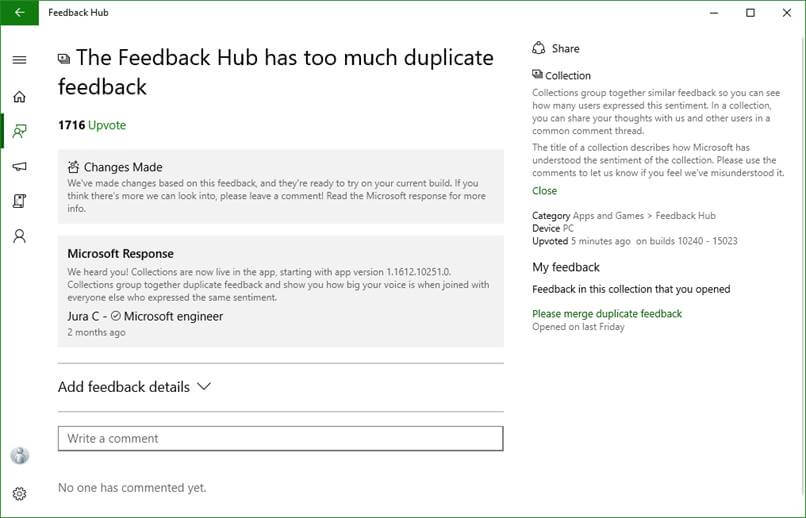Click the 'My feedback' heading

click(566, 267)
